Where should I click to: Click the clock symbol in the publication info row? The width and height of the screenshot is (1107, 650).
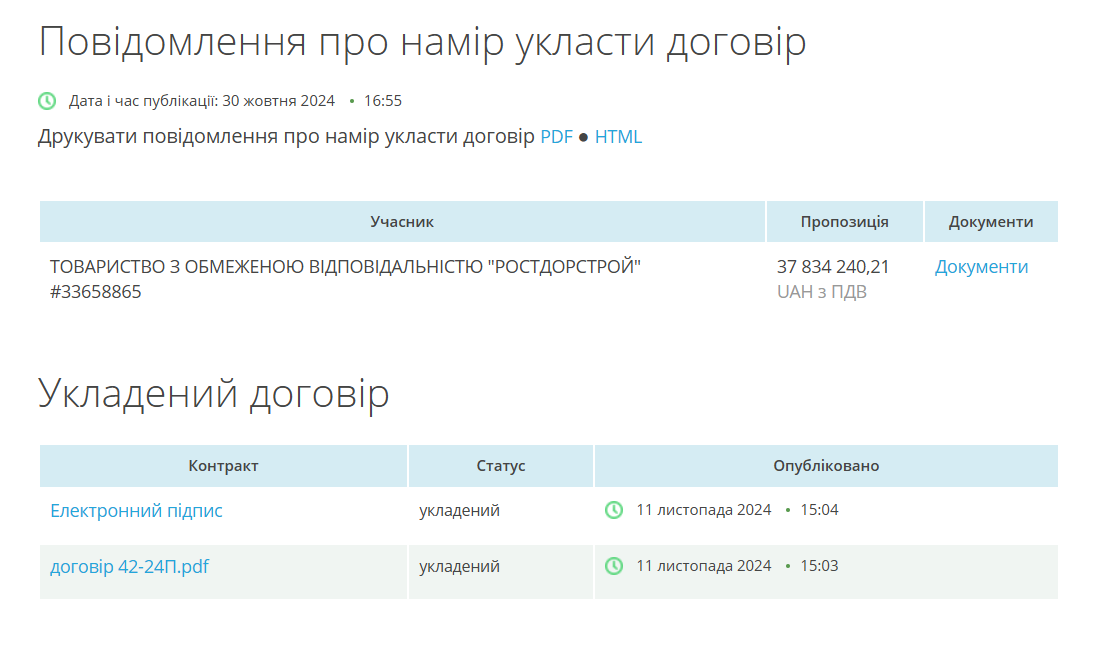click(45, 99)
